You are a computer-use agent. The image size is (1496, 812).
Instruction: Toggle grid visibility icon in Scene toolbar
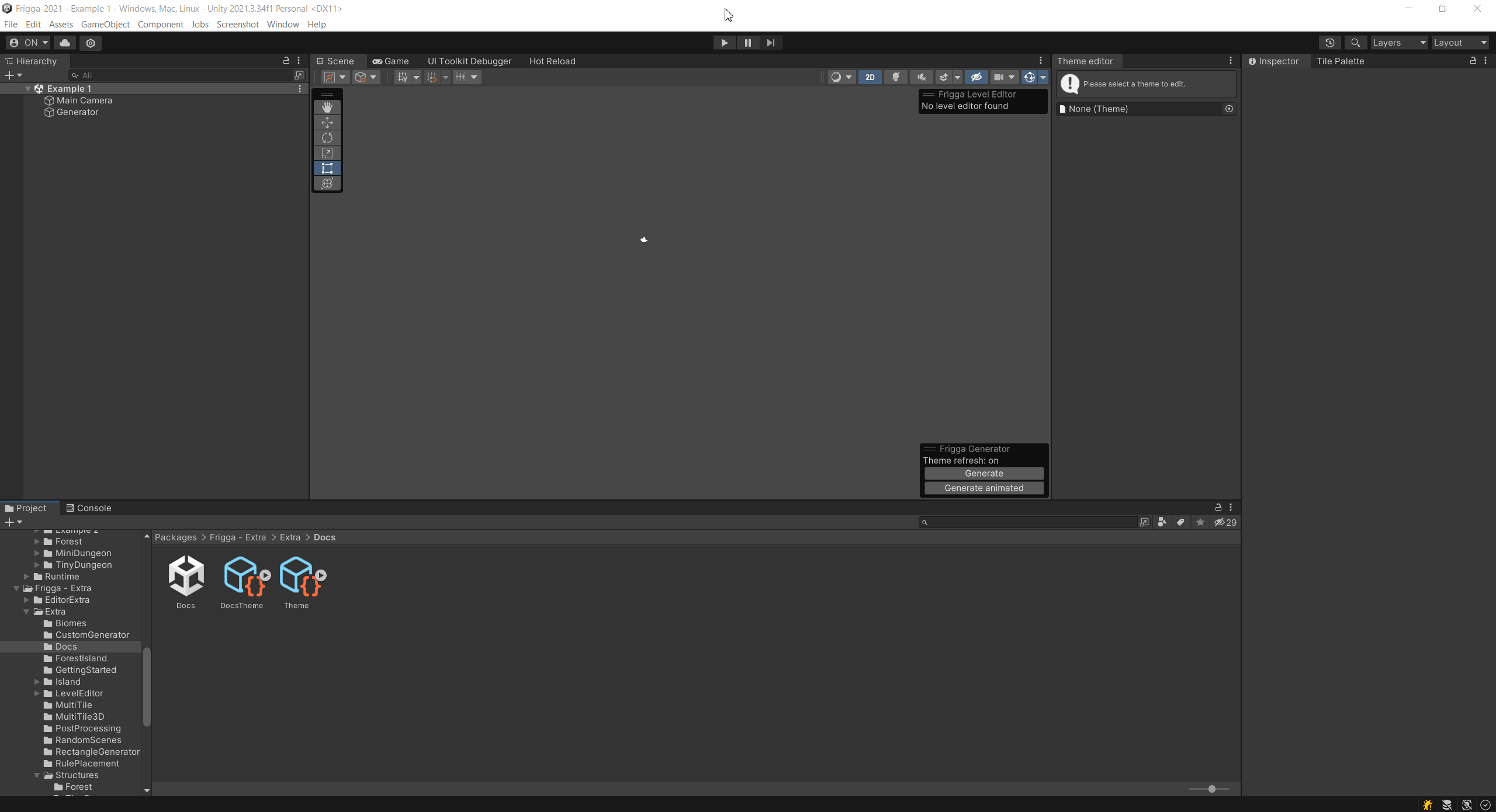click(402, 77)
